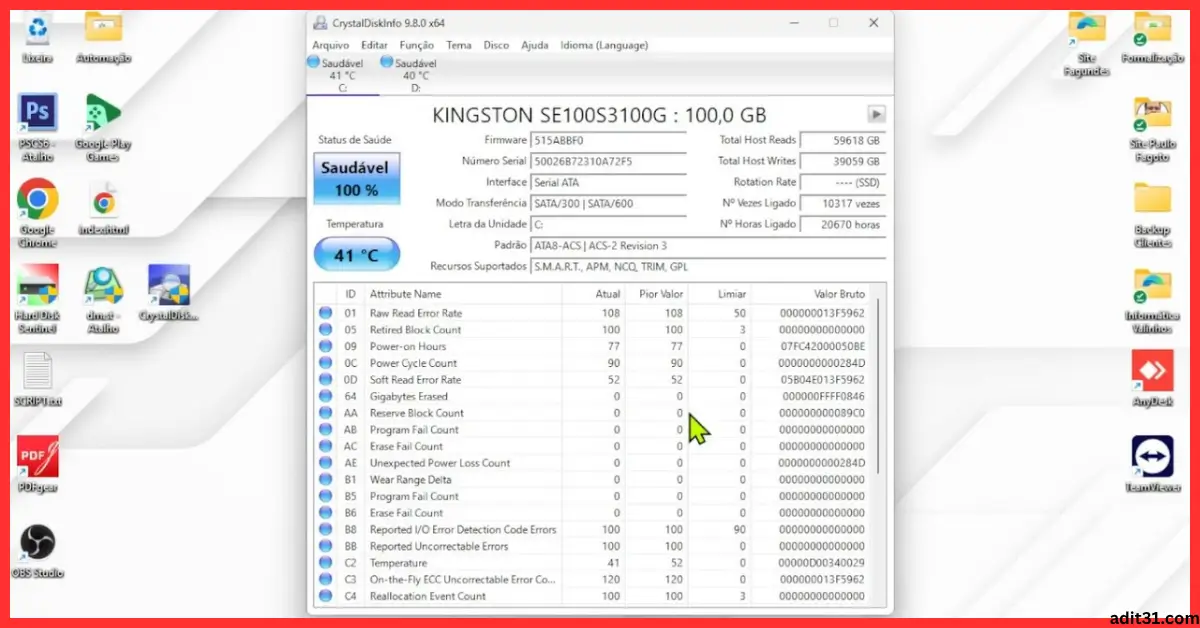Select the Soft Read Error Rate row
The height and width of the screenshot is (628, 1200).
click(594, 380)
